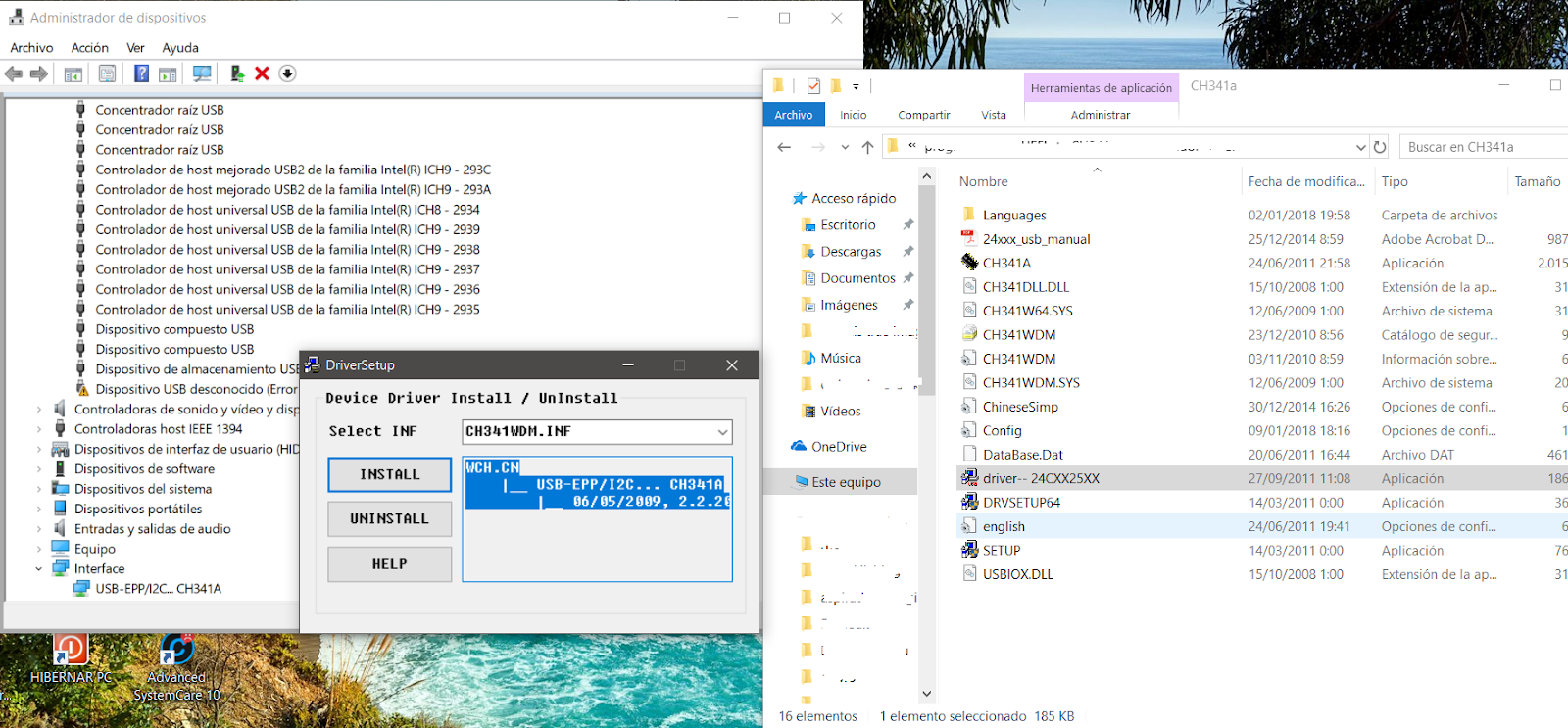1568x728 pixels.
Task: Click the Acceso rápido star icon
Action: (799, 198)
